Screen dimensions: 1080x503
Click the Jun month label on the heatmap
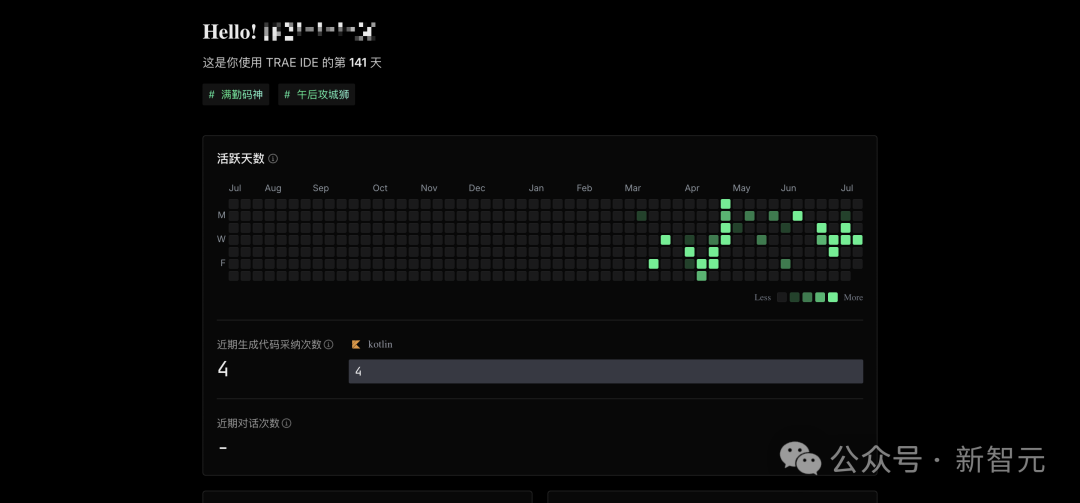click(x=789, y=188)
